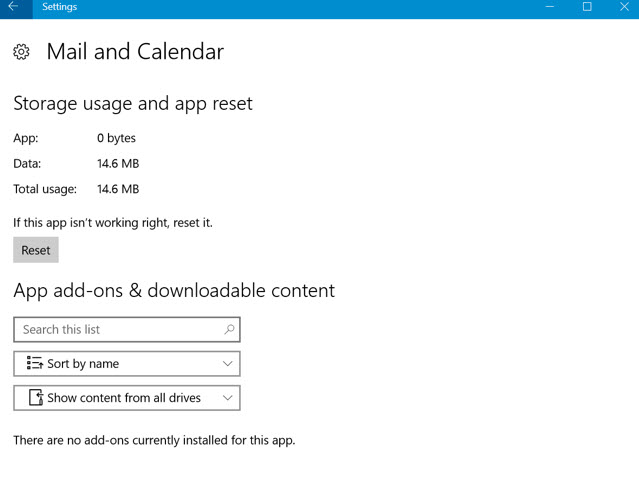Click the If this app isn't working right text
639x494 pixels.
point(113,223)
